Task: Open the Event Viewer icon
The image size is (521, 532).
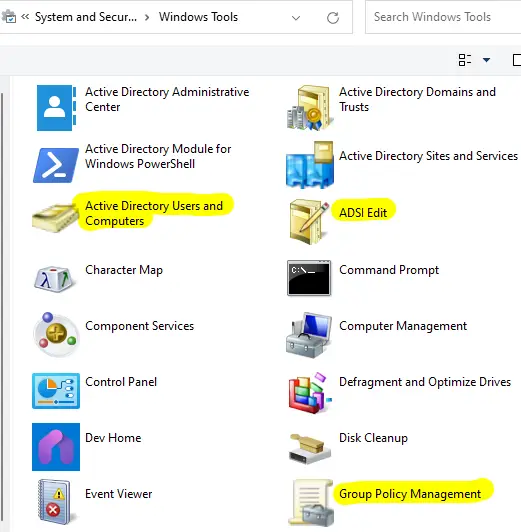Action: [x=55, y=502]
